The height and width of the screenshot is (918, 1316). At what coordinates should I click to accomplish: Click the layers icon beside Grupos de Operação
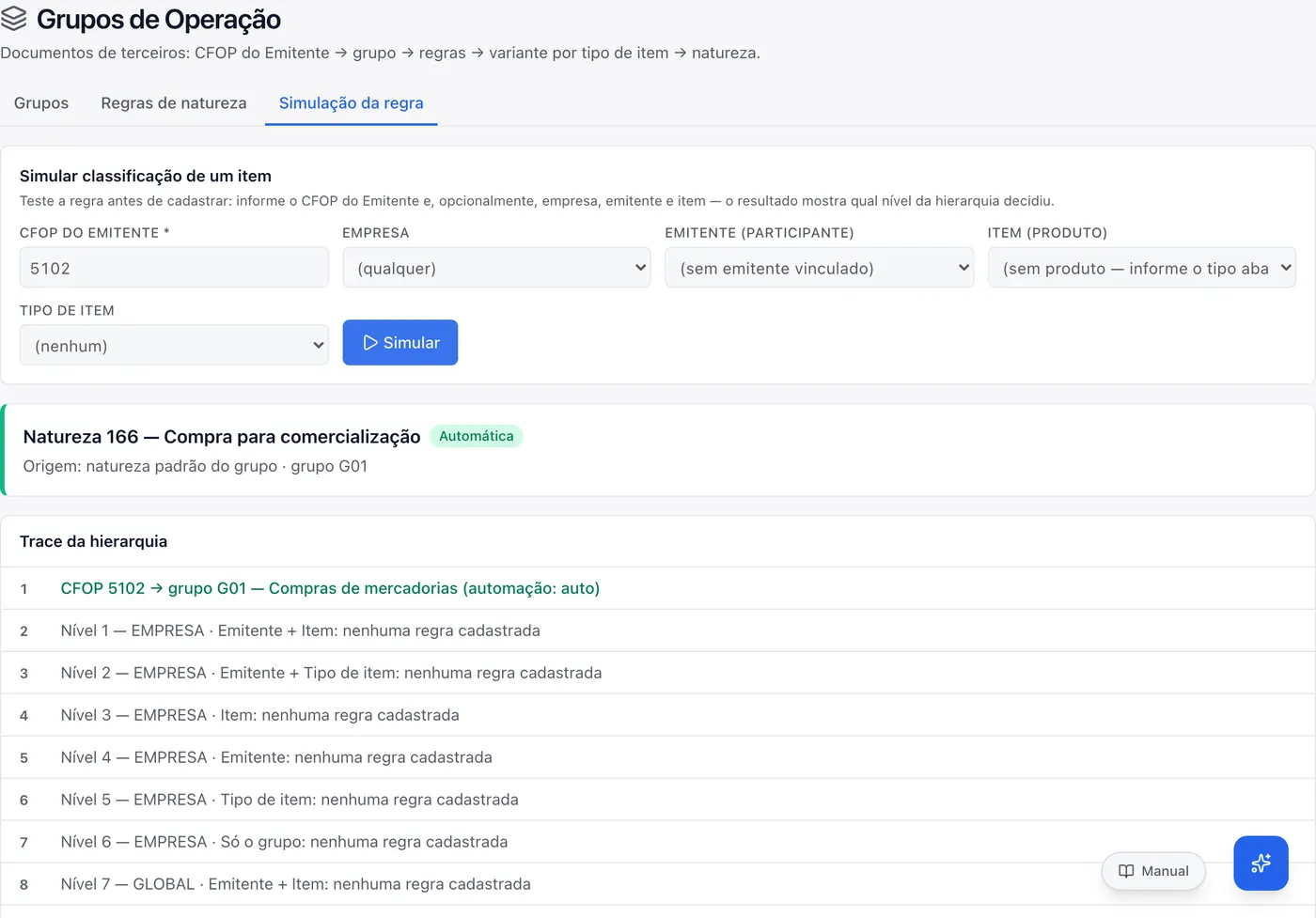click(13, 19)
